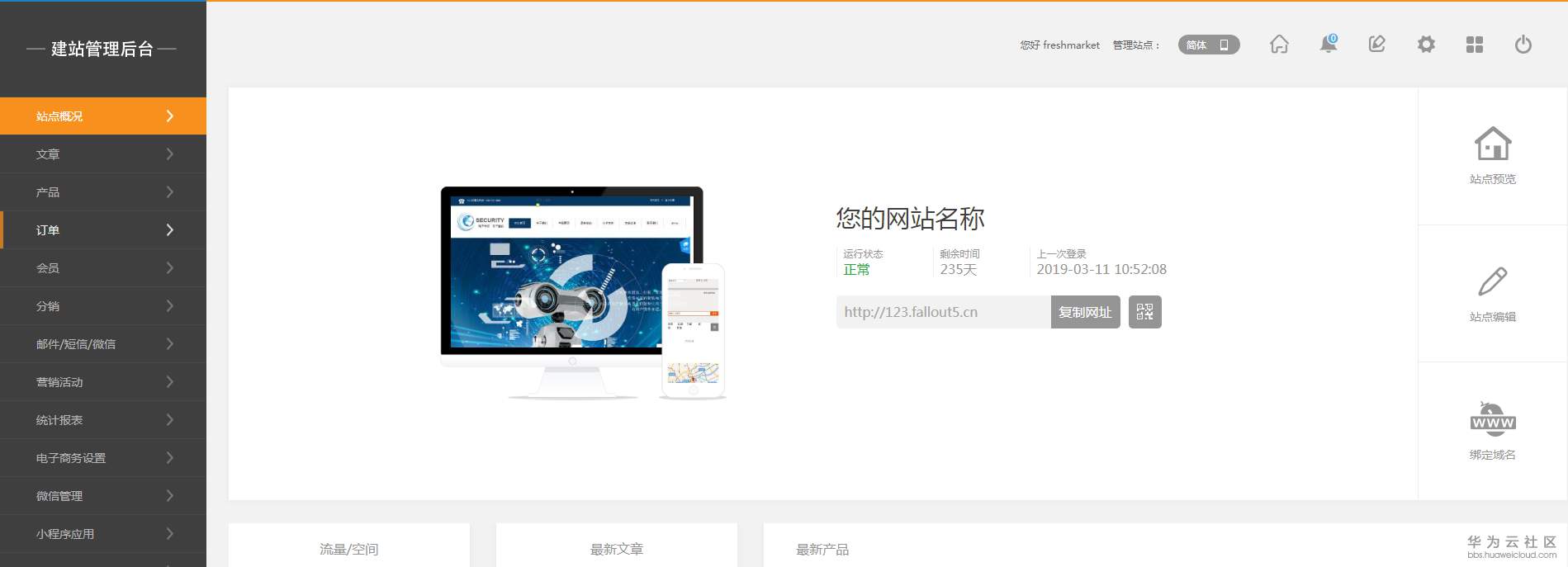Expand 电子商务设置 chevron
Viewport: 1568px width, 567px height.
169,458
